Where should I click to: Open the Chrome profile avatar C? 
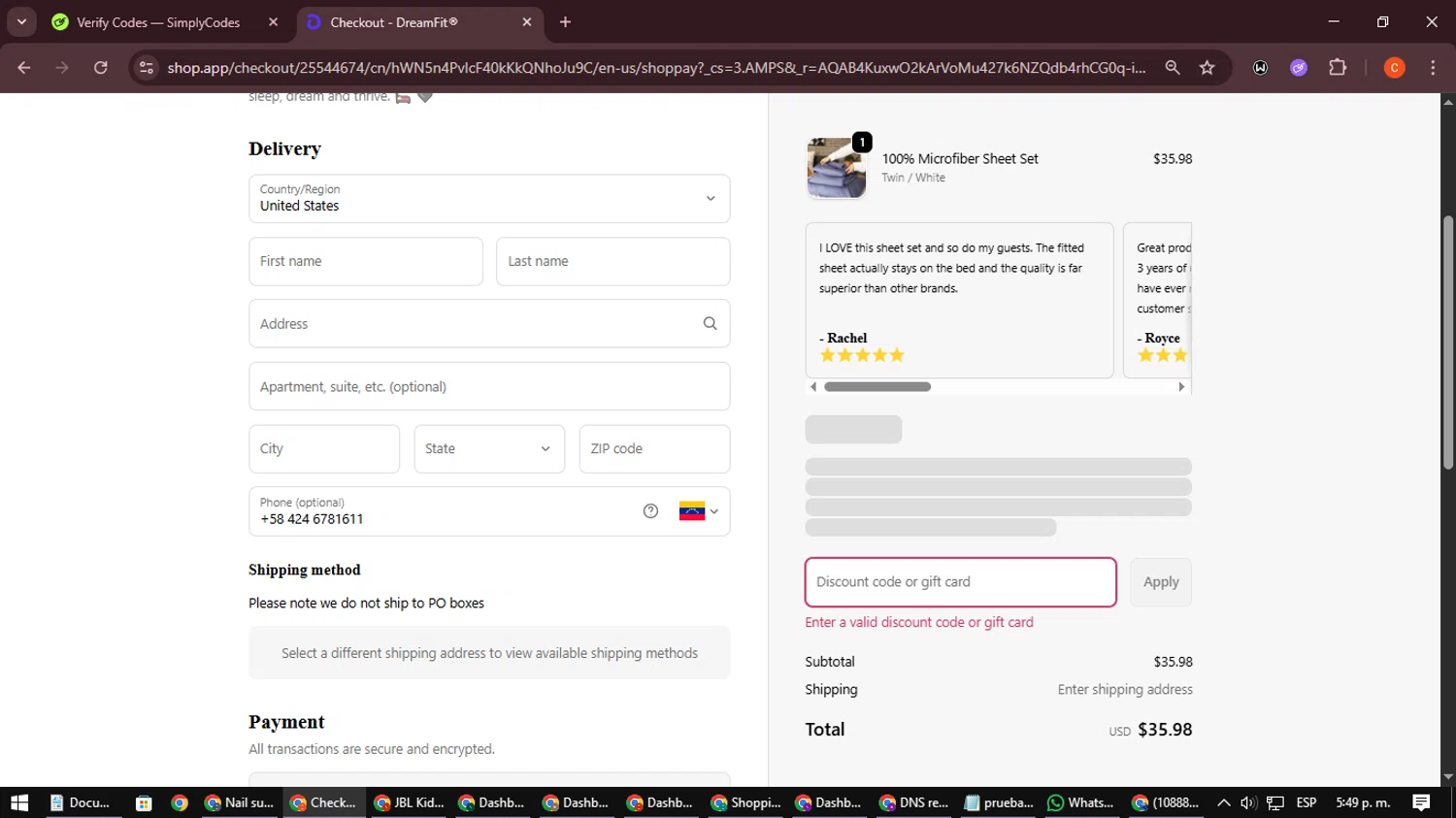coord(1394,68)
